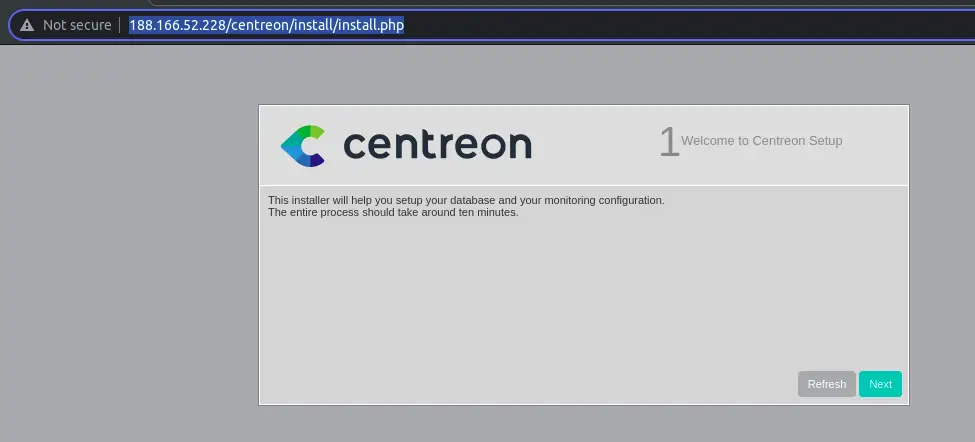Open site info via Not secure label

(x=77, y=25)
